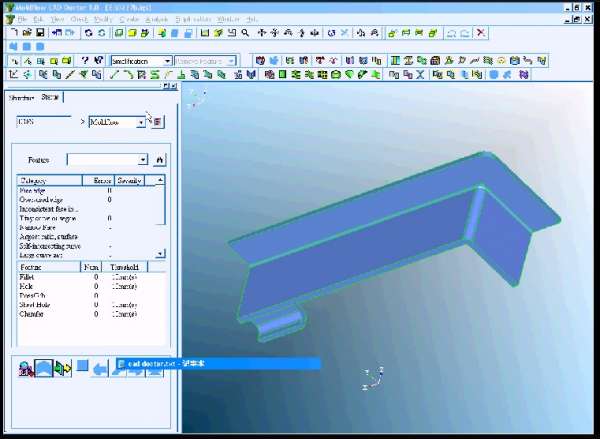
Task: Click the Category list scroll-down arrow
Action: (160, 253)
